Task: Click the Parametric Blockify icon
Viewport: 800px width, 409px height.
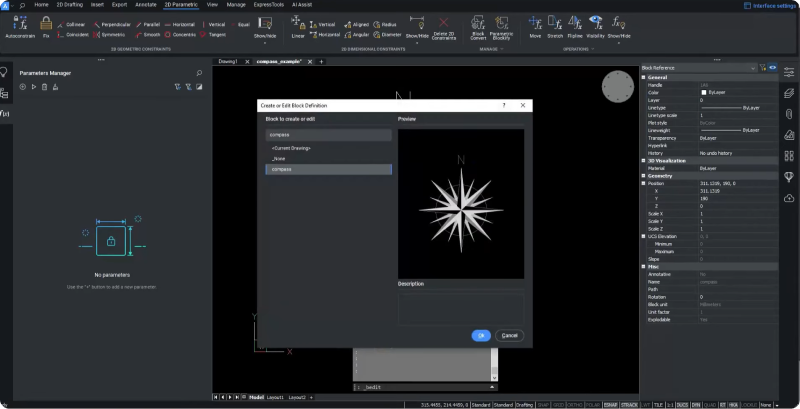Action: point(502,22)
